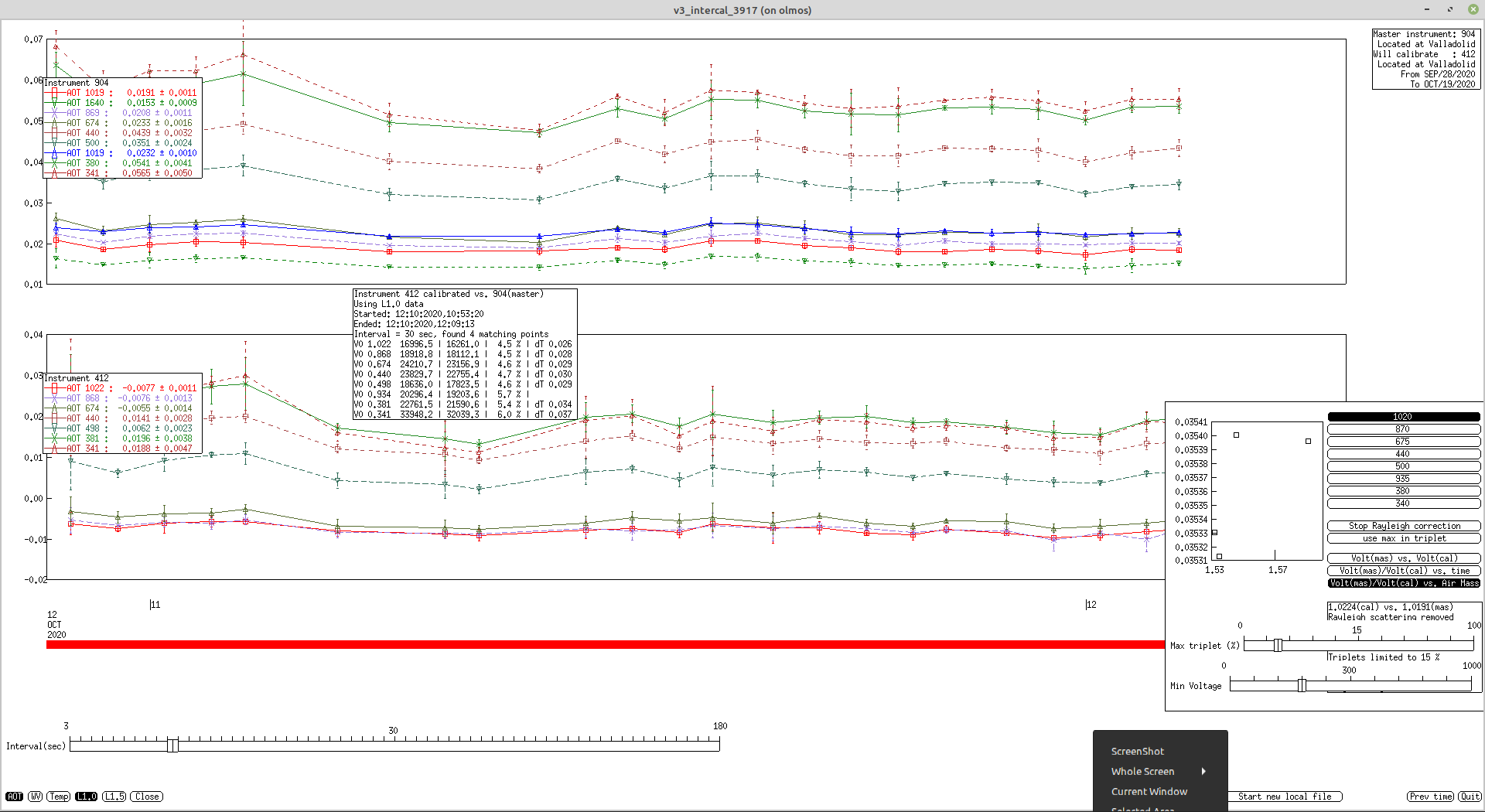Minimize the v3_intercal_3917 window
Image resolution: width=1485 pixels, height=812 pixels.
(x=1427, y=9)
